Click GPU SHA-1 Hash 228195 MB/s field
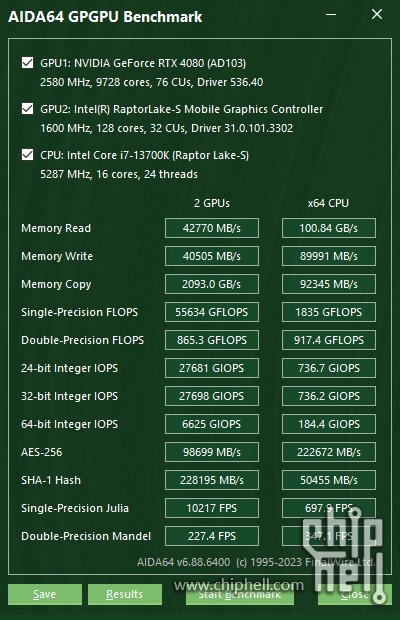The image size is (400, 620). [212, 480]
